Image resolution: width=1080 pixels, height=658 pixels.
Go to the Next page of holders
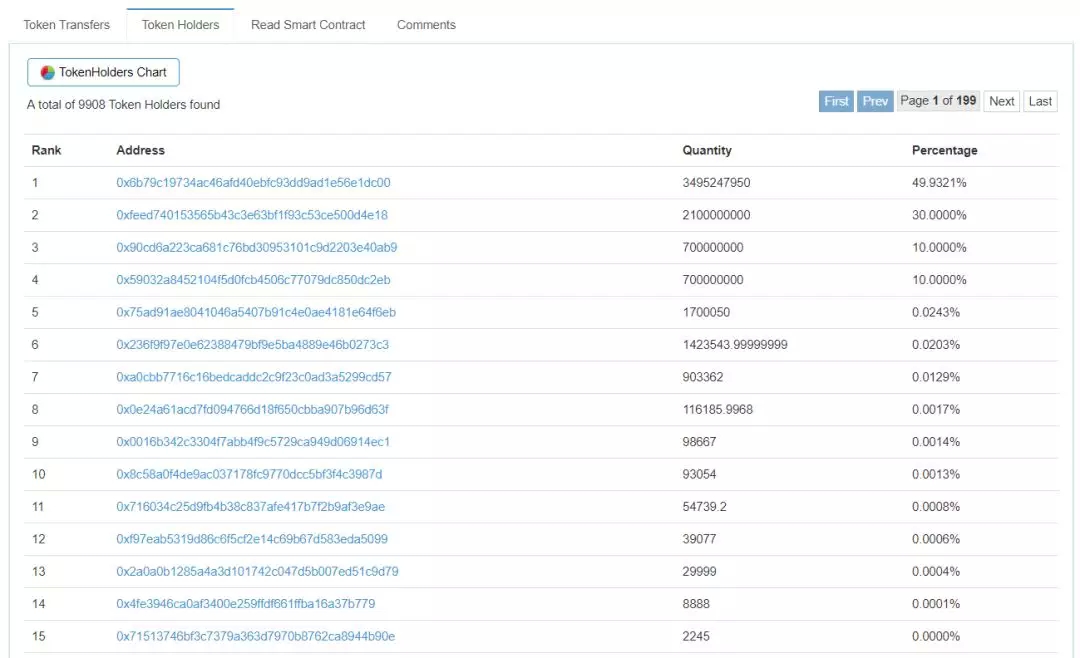pyautogui.click(x=1001, y=101)
